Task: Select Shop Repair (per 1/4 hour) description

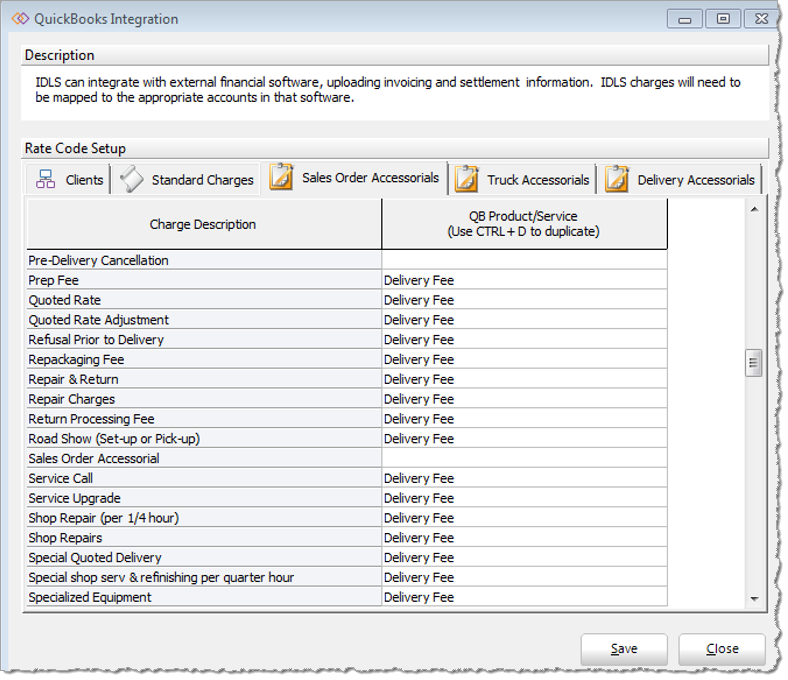Action: 204,518
